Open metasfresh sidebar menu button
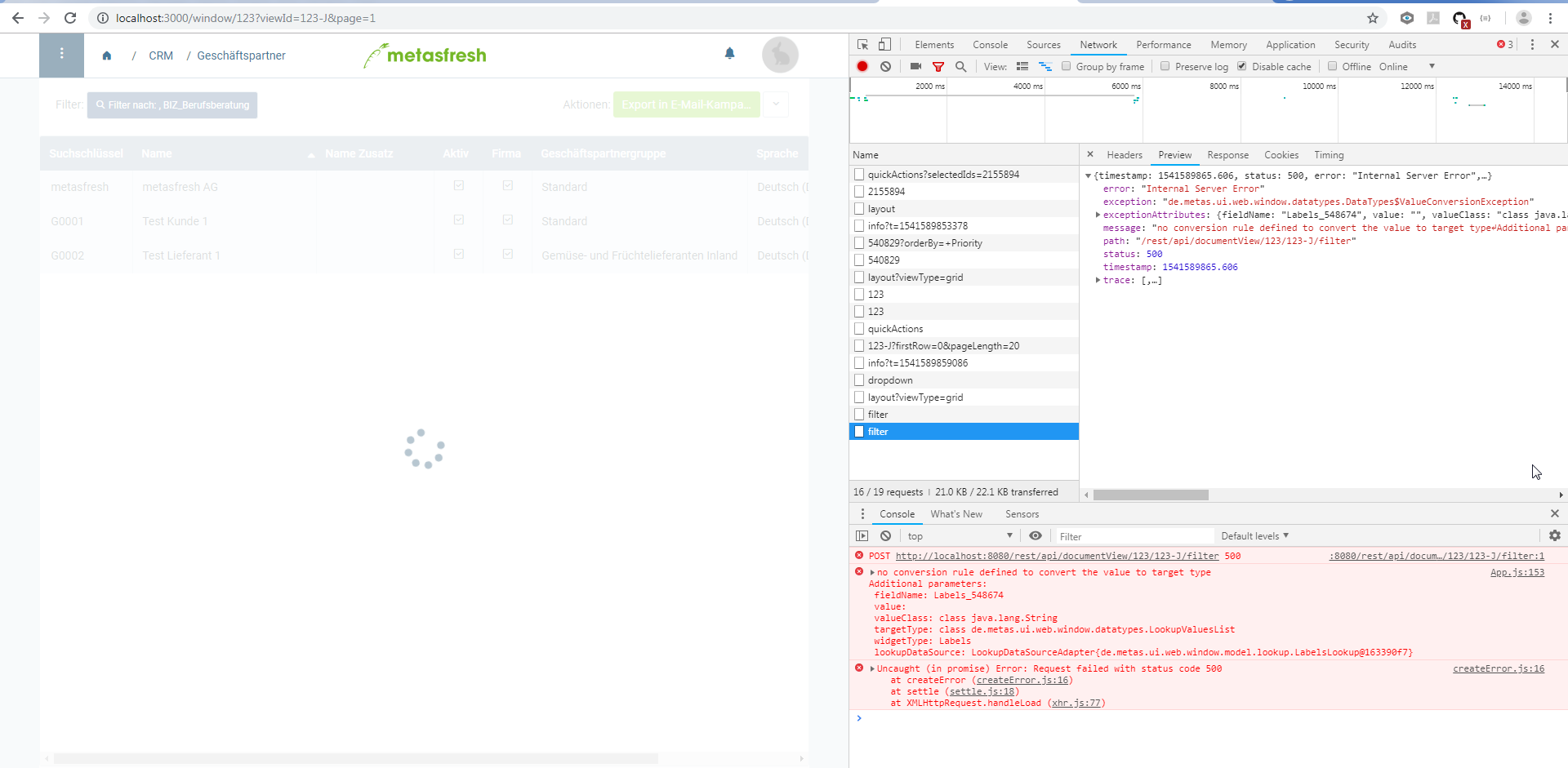This screenshot has height=768, width=1568. 61,55
